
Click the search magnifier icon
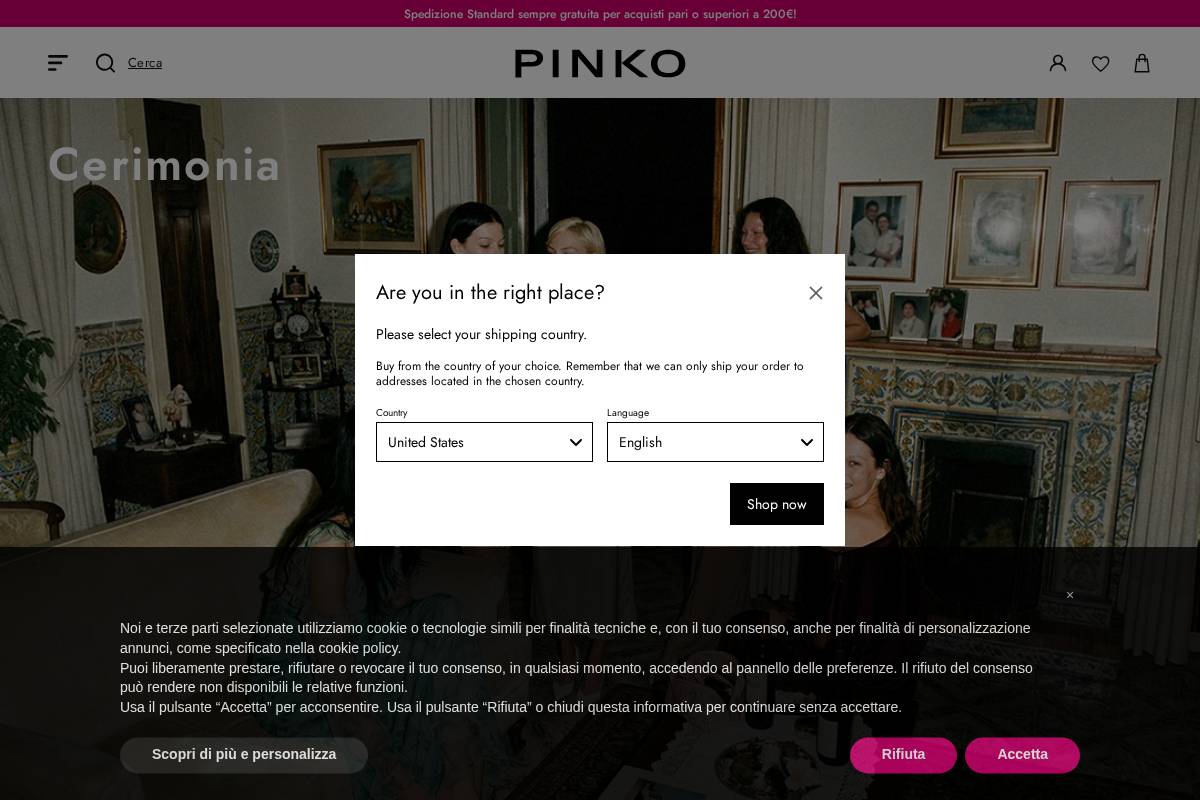click(x=105, y=62)
